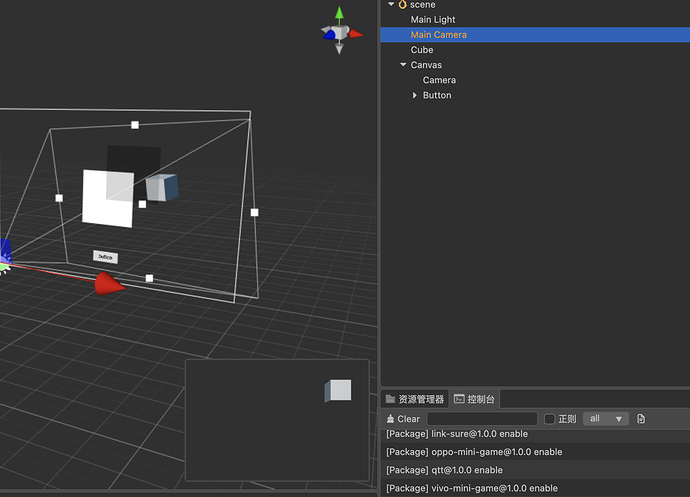Select the blue-sided cube in scene view
This screenshot has width=690, height=497.
[162, 188]
